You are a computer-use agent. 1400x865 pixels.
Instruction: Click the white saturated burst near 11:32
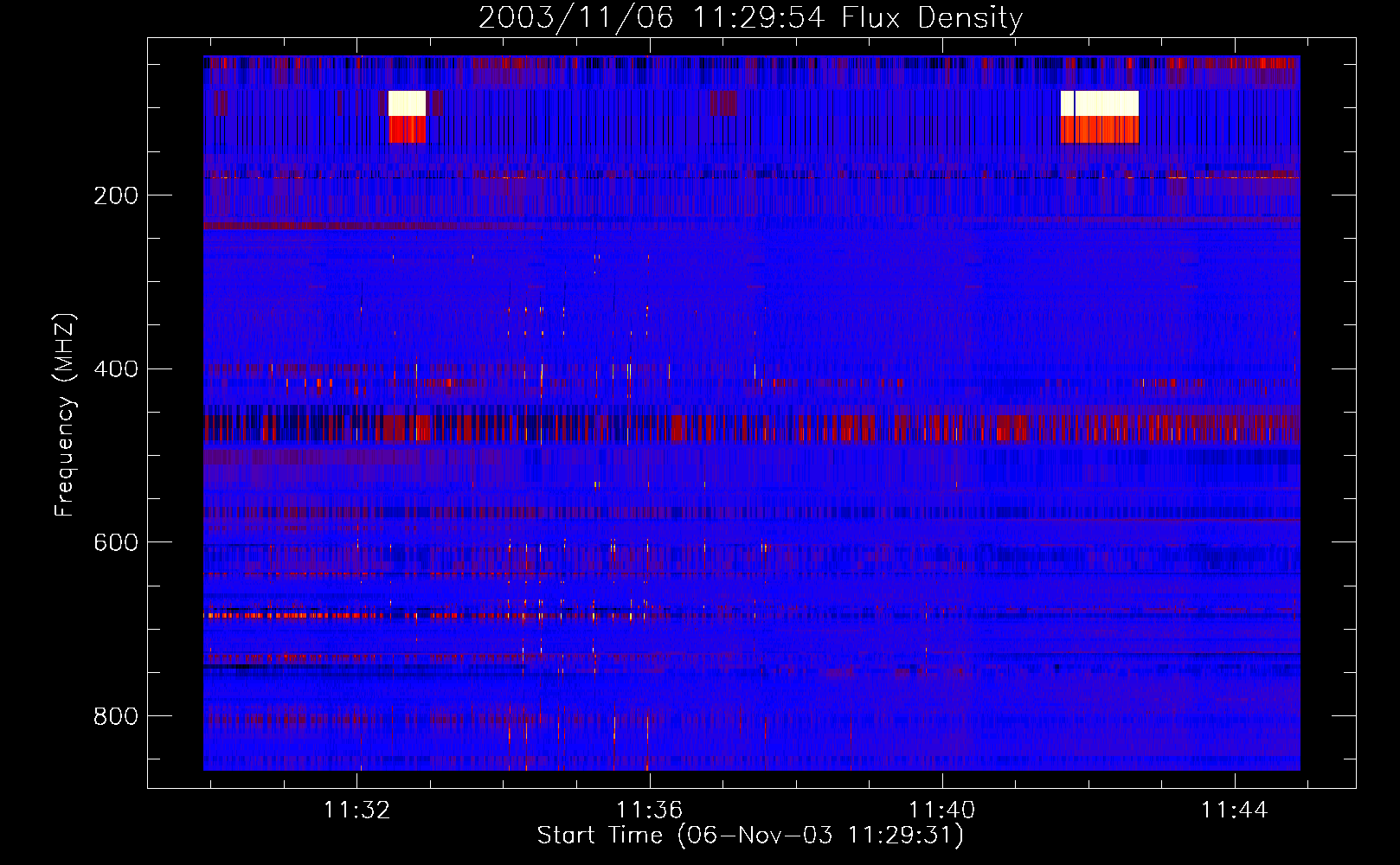click(x=407, y=103)
